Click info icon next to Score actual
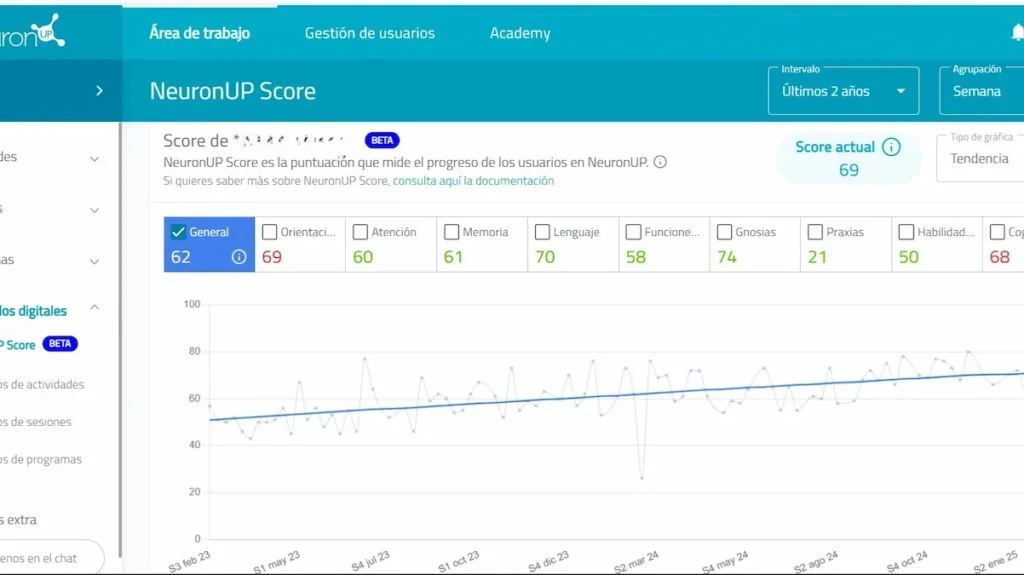The width and height of the screenshot is (1024, 575). pos(891,147)
